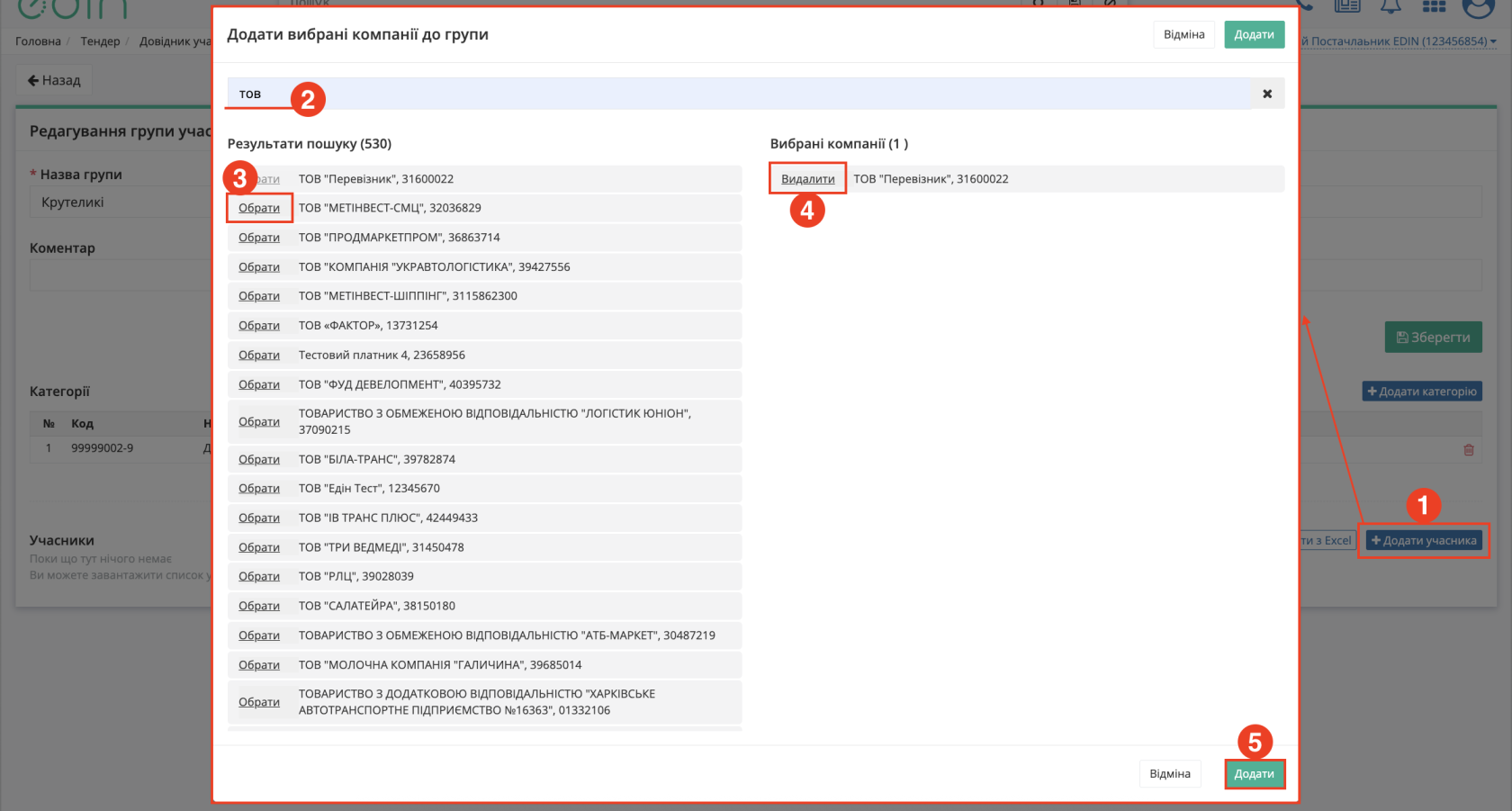Viewport: 1512px width, 811px height.
Task: Click top Додати button in dialog header
Action: [x=1254, y=34]
